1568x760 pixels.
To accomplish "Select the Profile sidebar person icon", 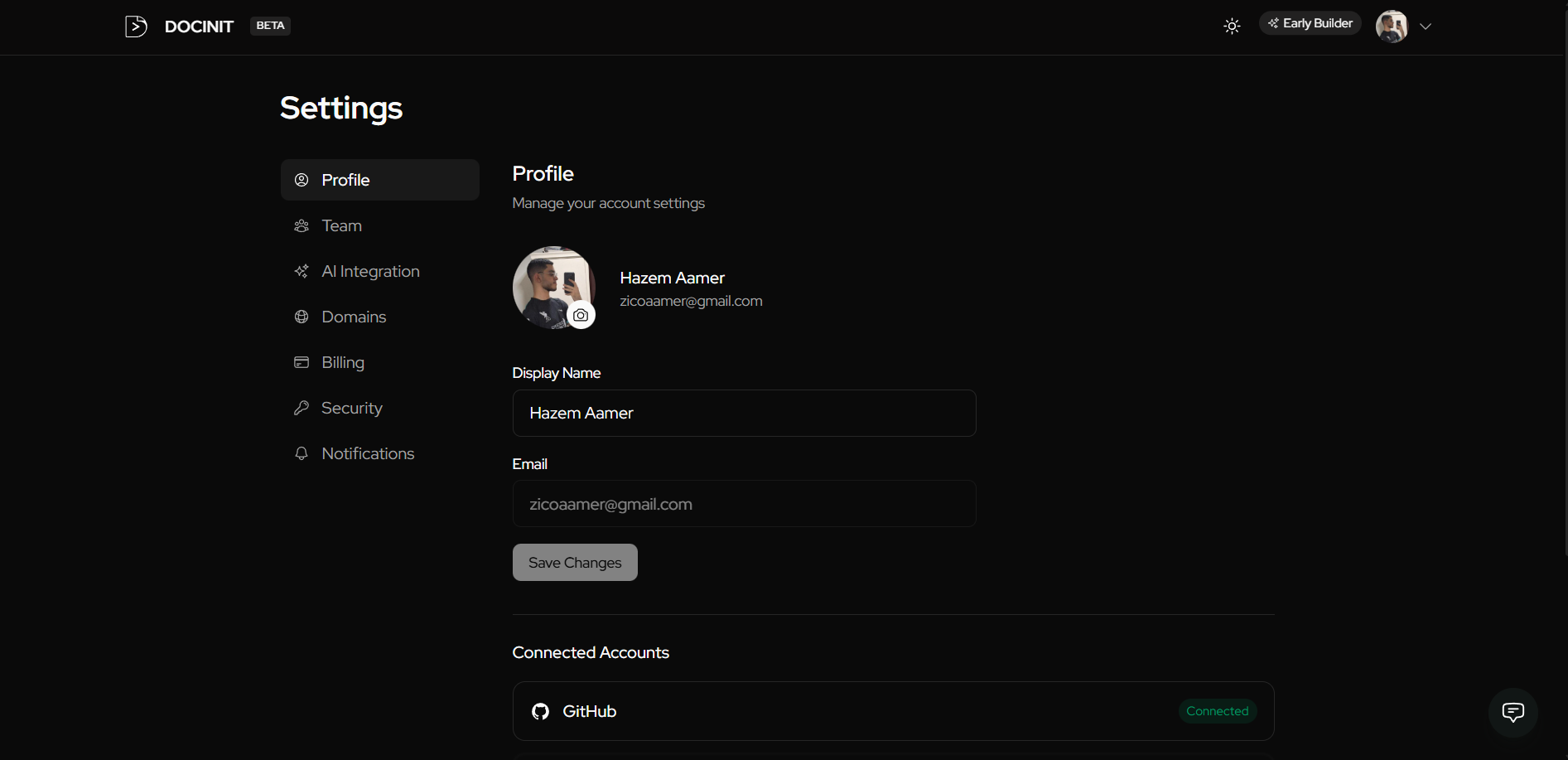I will pos(302,180).
